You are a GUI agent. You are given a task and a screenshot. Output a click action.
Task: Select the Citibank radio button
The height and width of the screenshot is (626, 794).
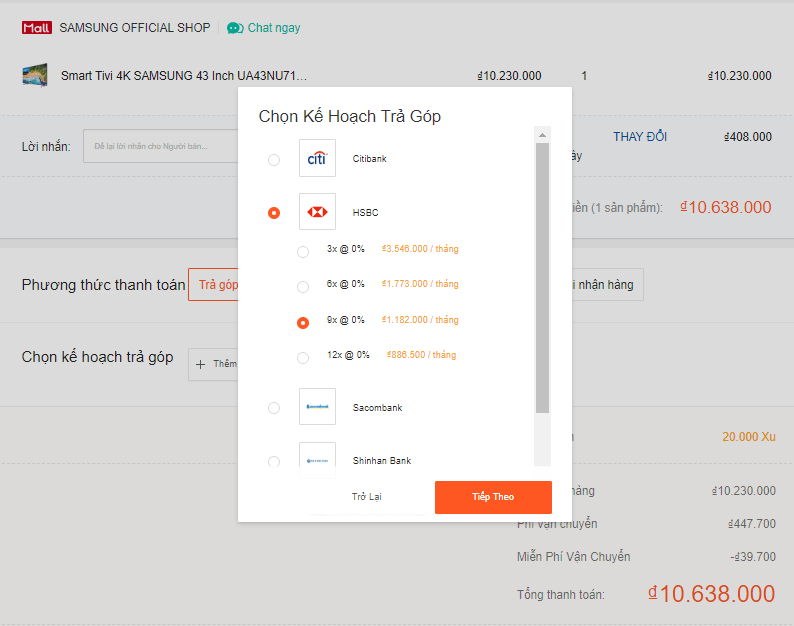274,160
